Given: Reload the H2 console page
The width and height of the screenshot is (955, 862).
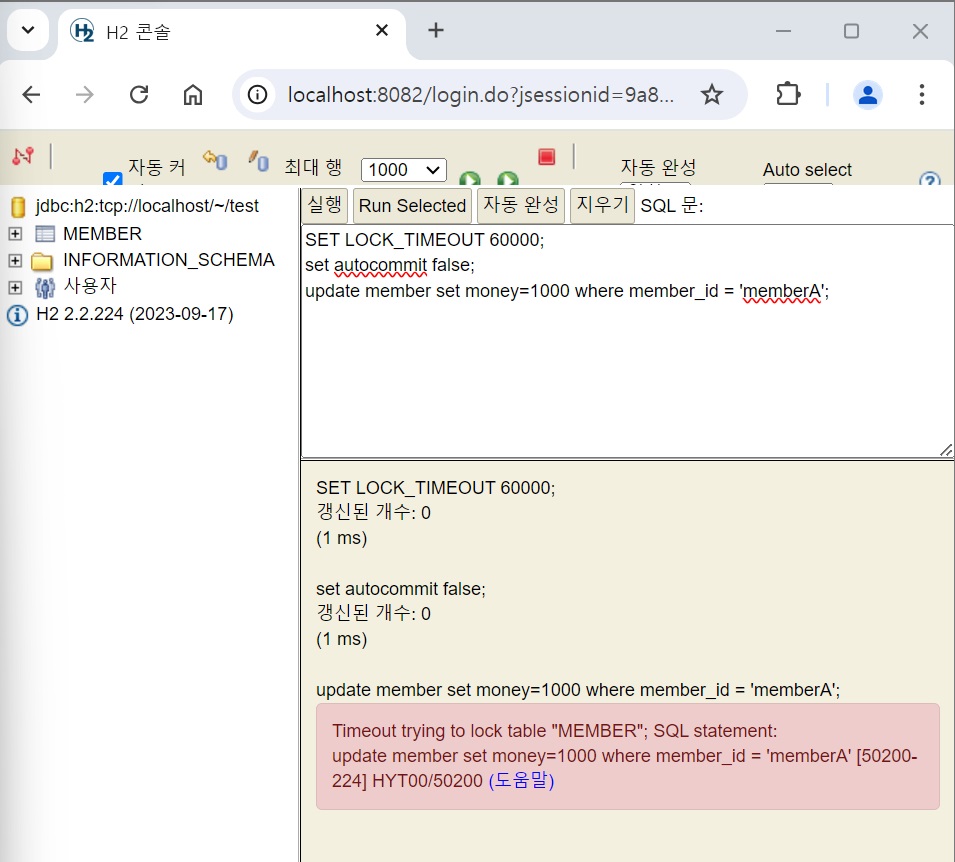Looking at the screenshot, I should click(139, 94).
